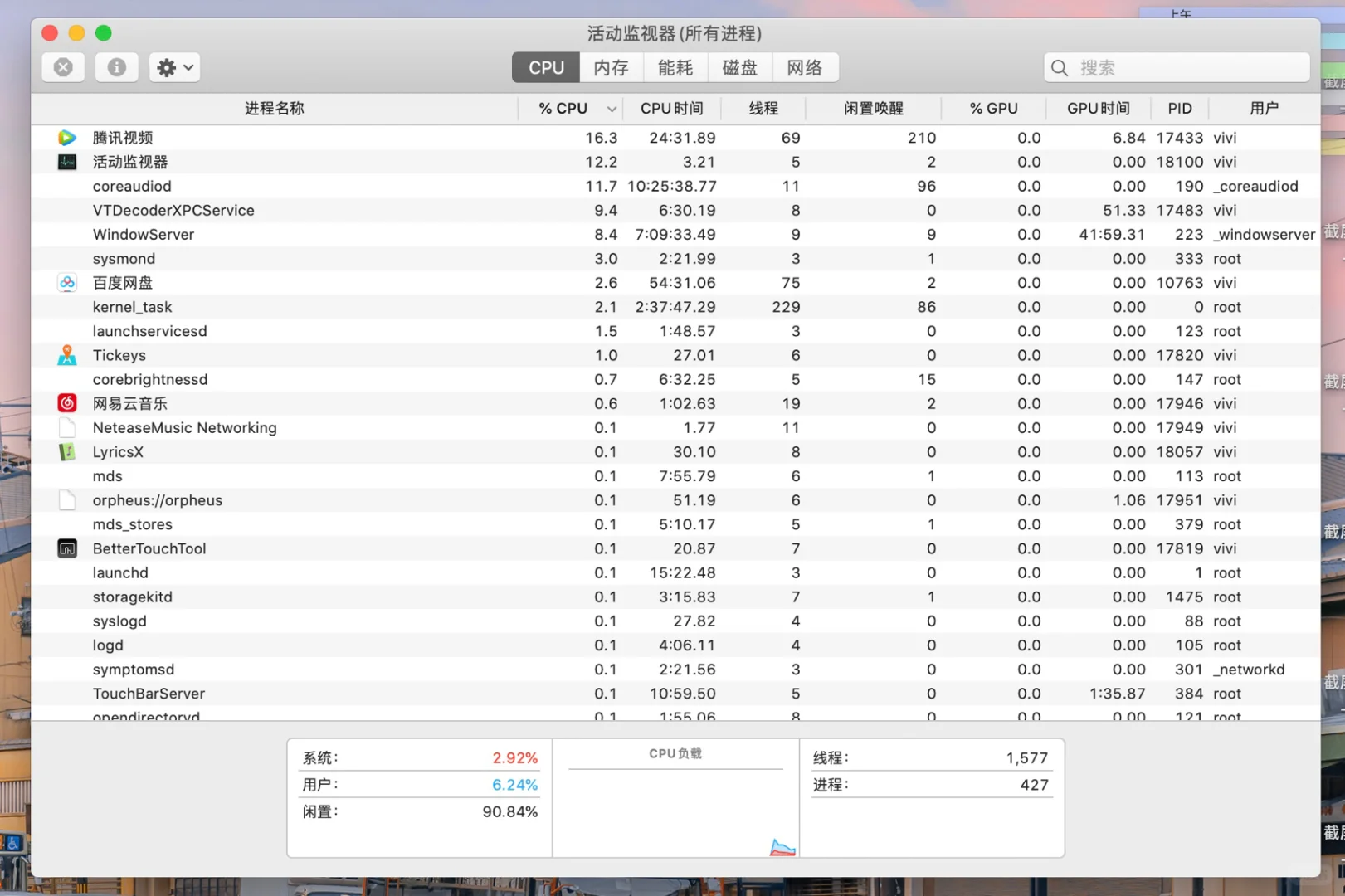
Task: Click the gear settings icon
Action: pyautogui.click(x=166, y=67)
